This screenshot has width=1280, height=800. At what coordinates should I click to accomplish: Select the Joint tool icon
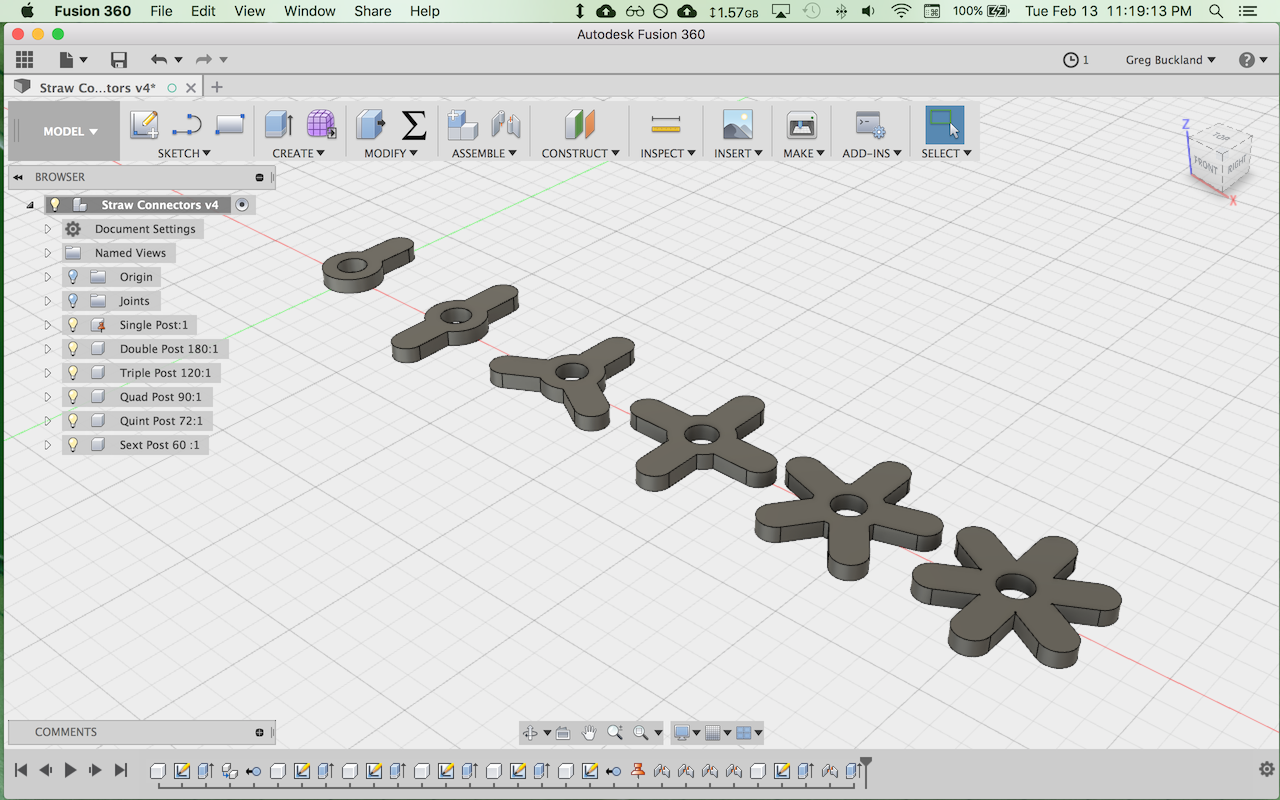coord(506,125)
